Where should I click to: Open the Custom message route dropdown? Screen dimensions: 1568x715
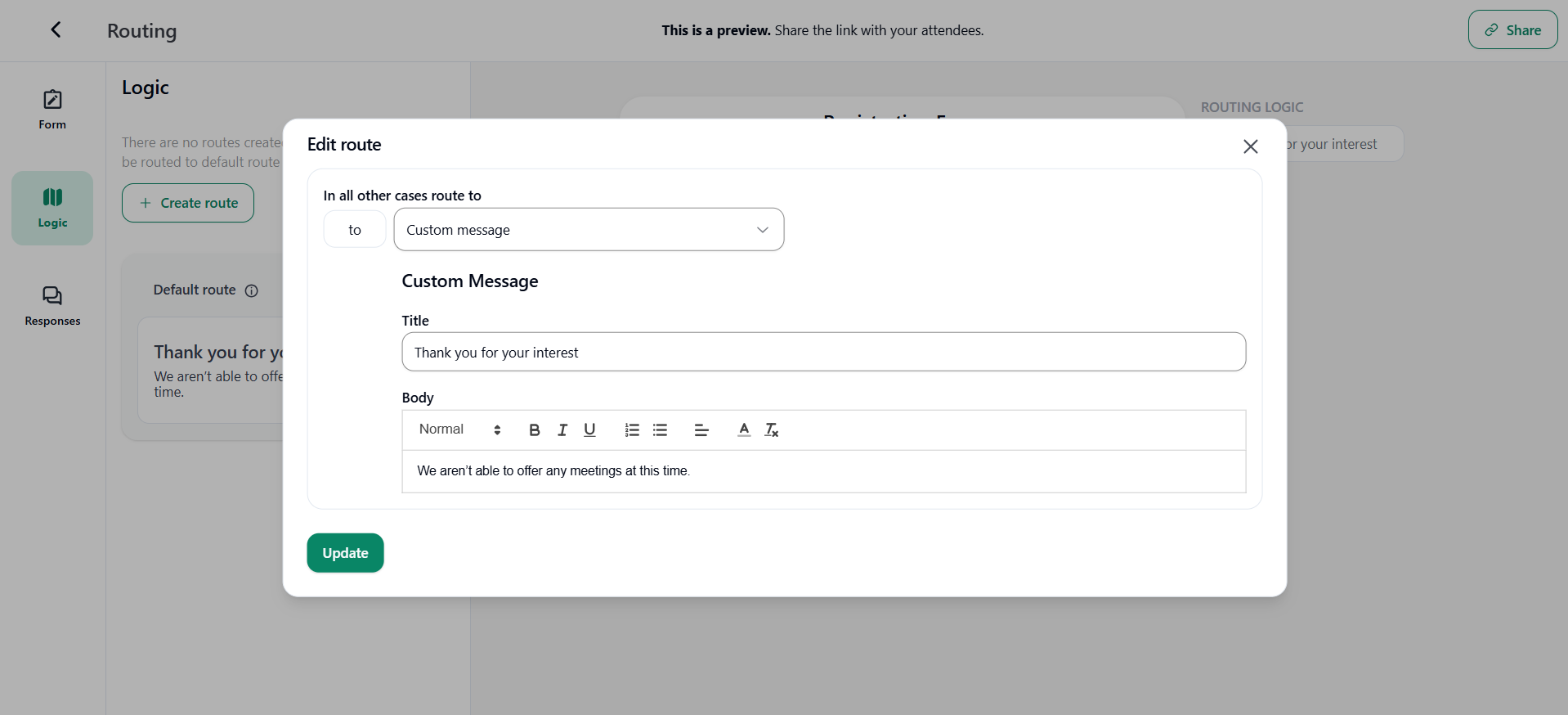click(589, 230)
